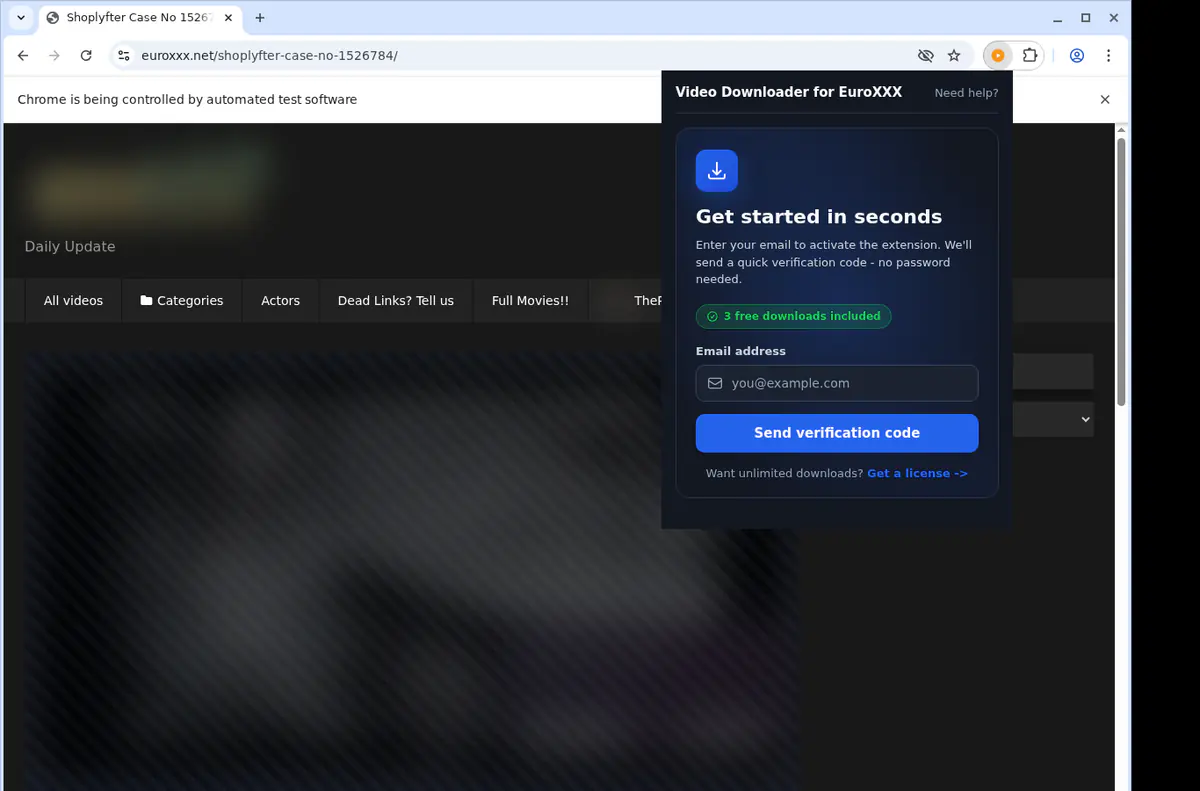The height and width of the screenshot is (791, 1200).
Task: Click the Get started in seconds heading
Action: pos(819,217)
